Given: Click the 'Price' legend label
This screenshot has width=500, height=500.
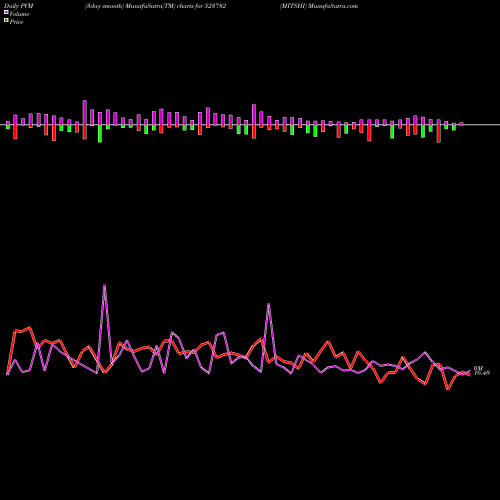Looking at the screenshot, I should coord(16,22).
